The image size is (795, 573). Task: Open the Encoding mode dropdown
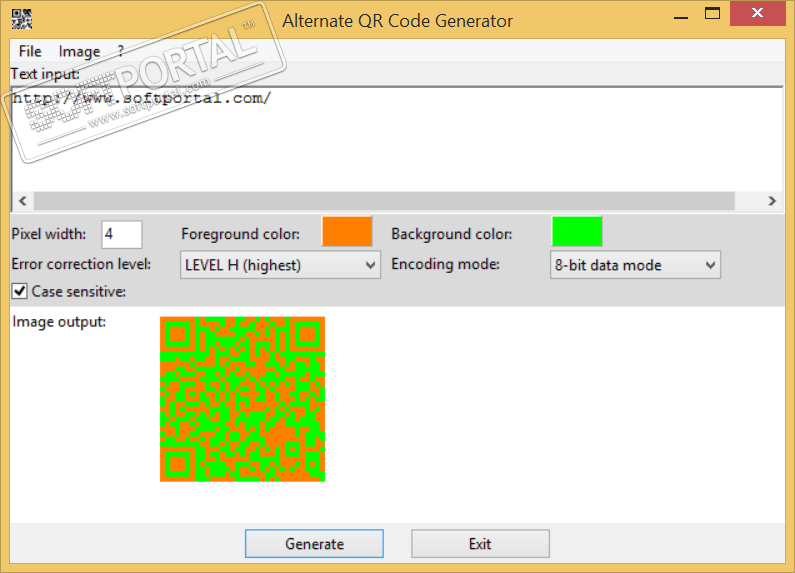click(635, 265)
